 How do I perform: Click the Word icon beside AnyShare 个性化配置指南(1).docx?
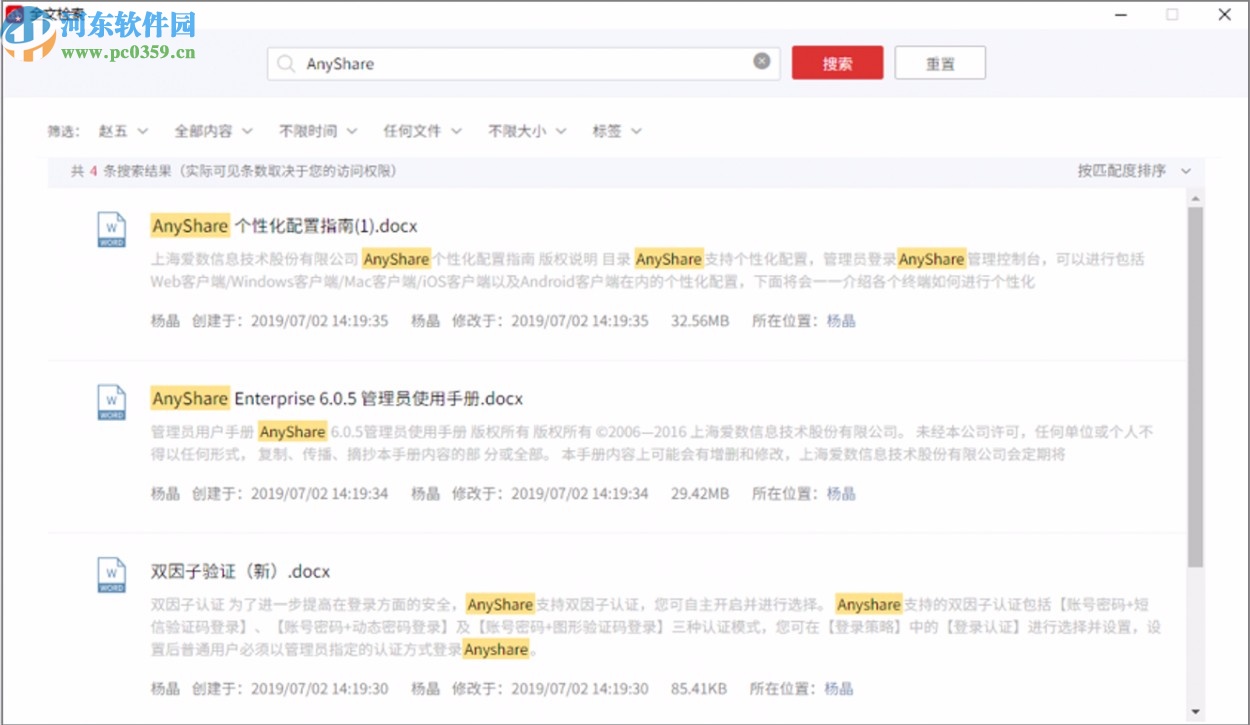[110, 229]
